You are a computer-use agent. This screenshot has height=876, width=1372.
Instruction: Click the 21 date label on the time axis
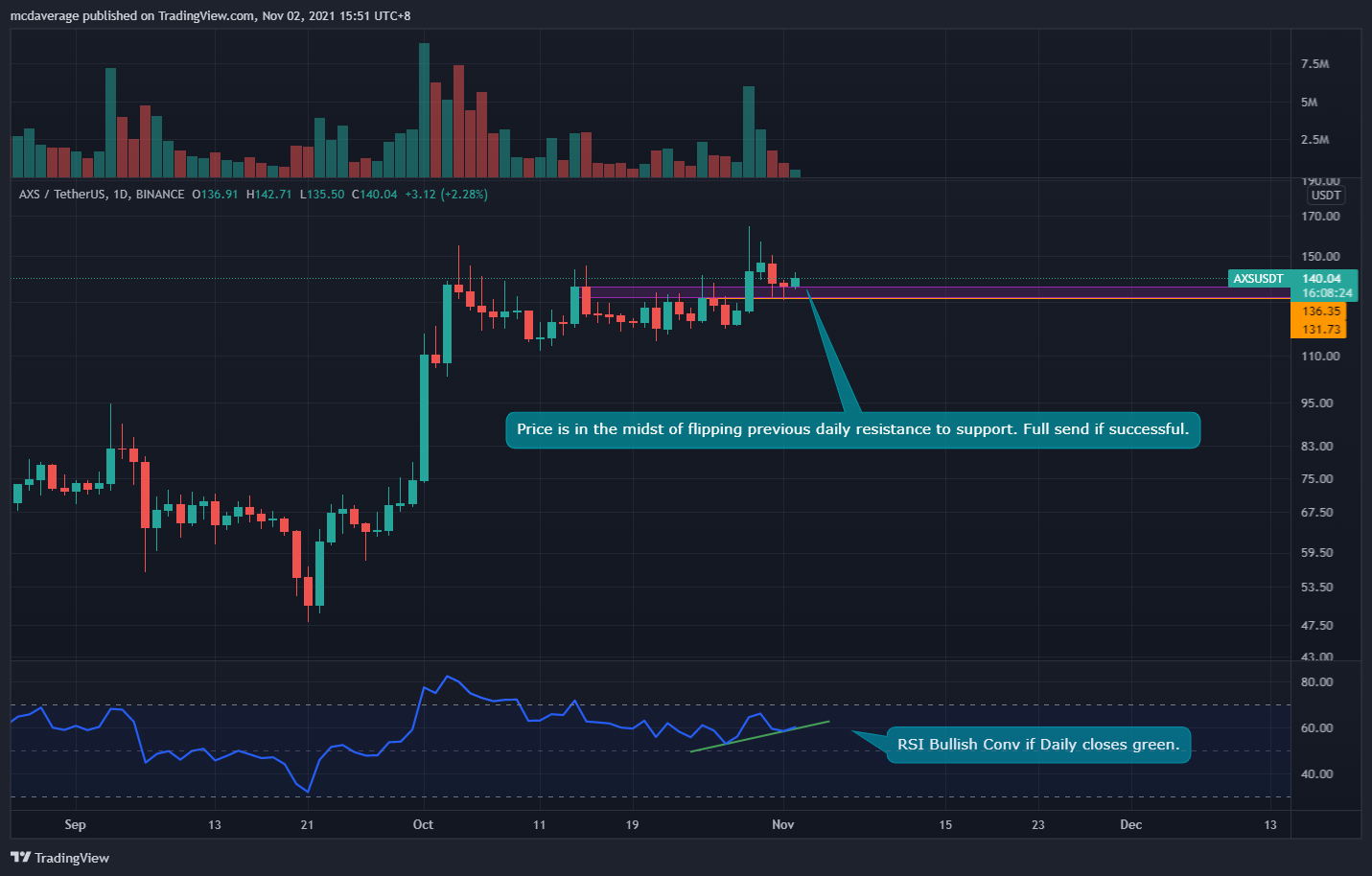[307, 825]
